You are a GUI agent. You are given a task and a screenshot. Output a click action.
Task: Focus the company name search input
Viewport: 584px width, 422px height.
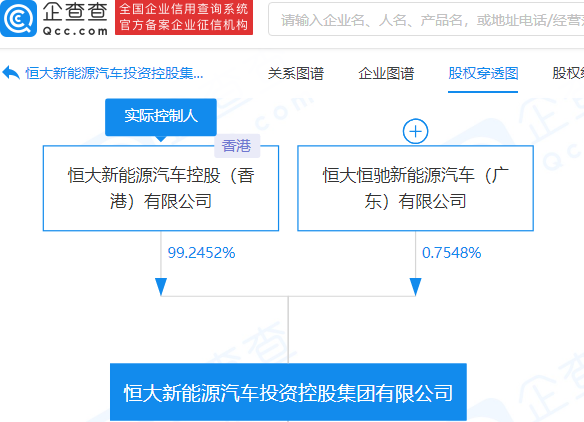[426, 19]
